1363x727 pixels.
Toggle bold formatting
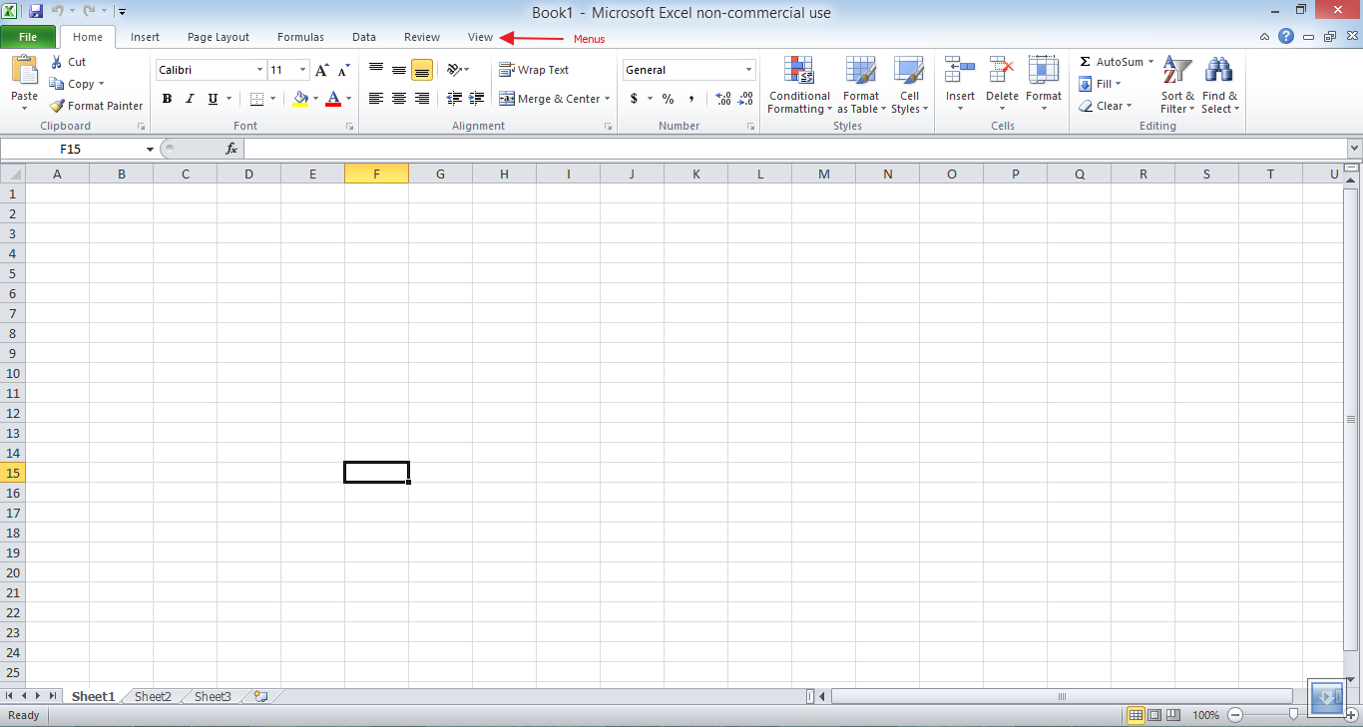(167, 98)
